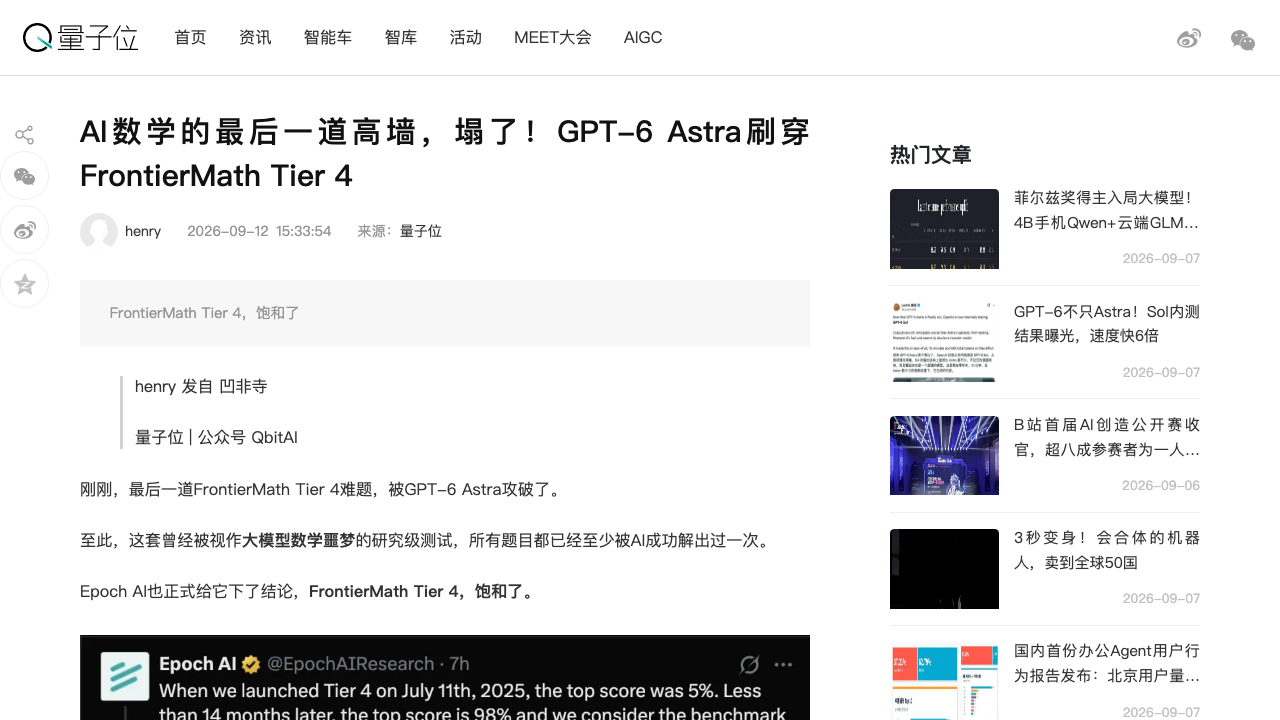
Task: Open the Weibo icon in the header
Action: (x=1189, y=39)
